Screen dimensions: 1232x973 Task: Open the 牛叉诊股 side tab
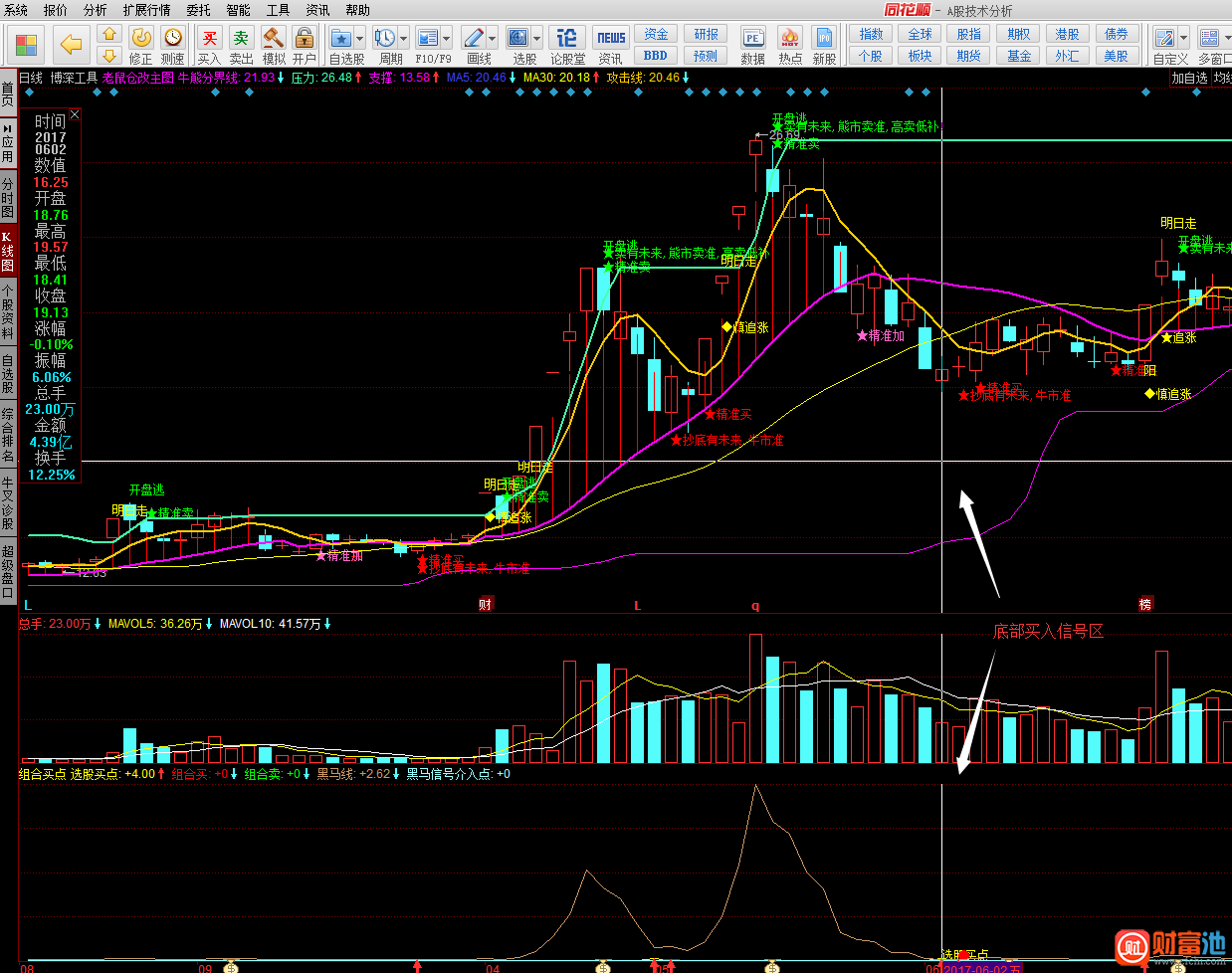(x=8, y=502)
